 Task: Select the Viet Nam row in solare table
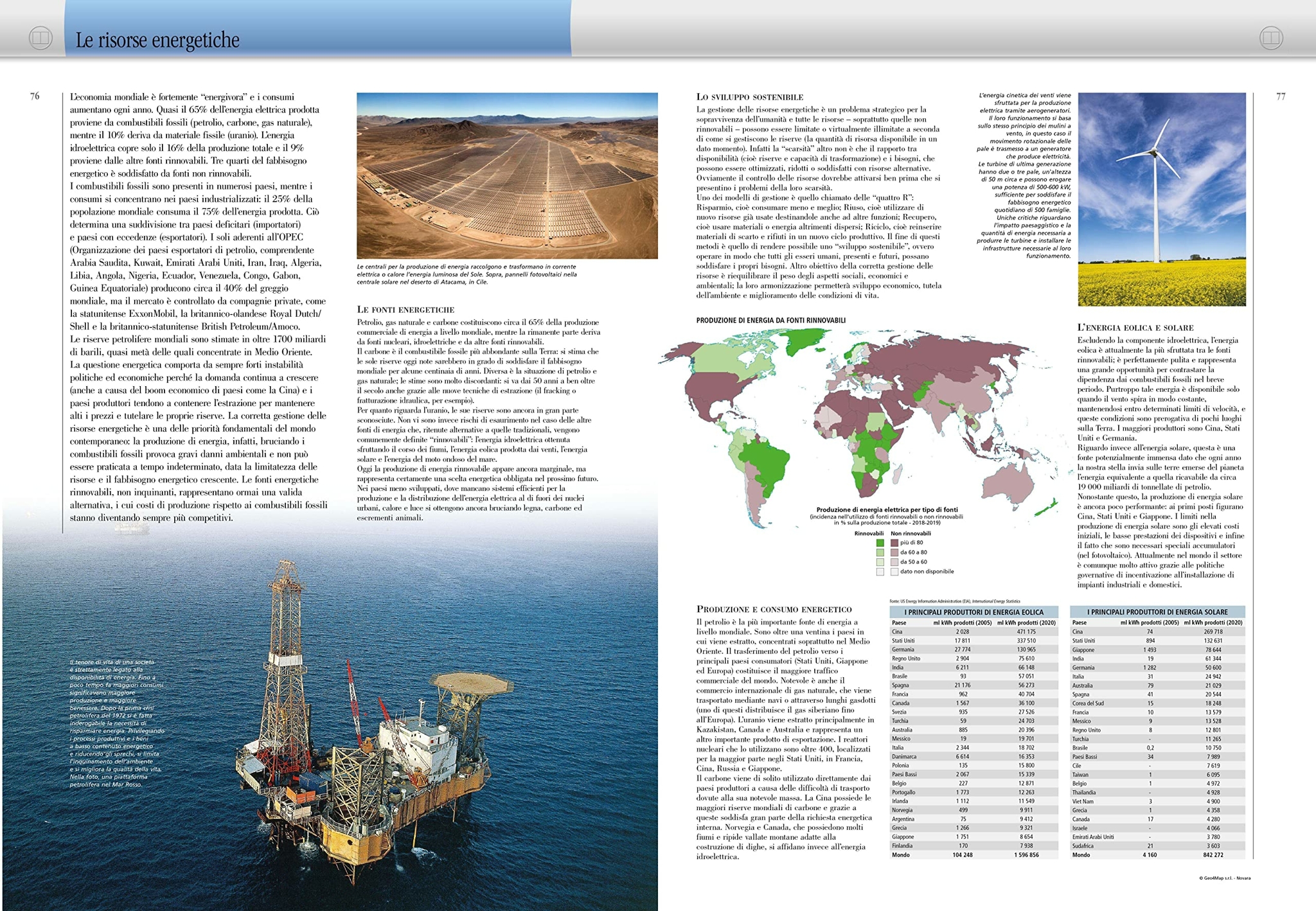(x=1157, y=801)
